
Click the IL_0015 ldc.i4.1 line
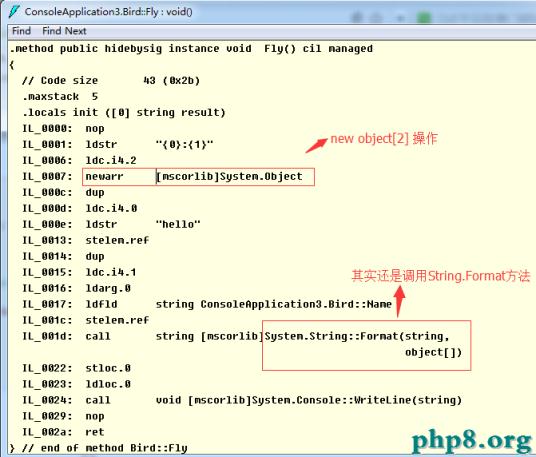click(79, 272)
